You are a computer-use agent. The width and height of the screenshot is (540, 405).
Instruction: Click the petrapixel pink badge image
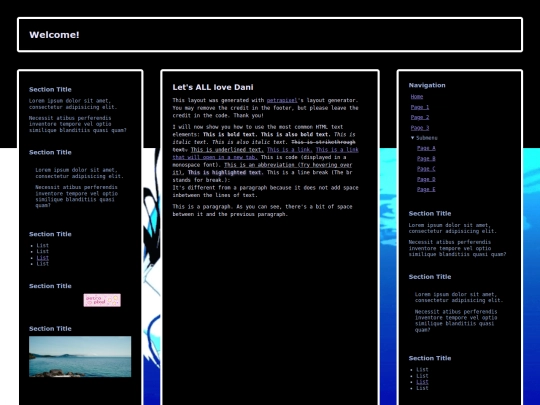pyautogui.click(x=102, y=300)
